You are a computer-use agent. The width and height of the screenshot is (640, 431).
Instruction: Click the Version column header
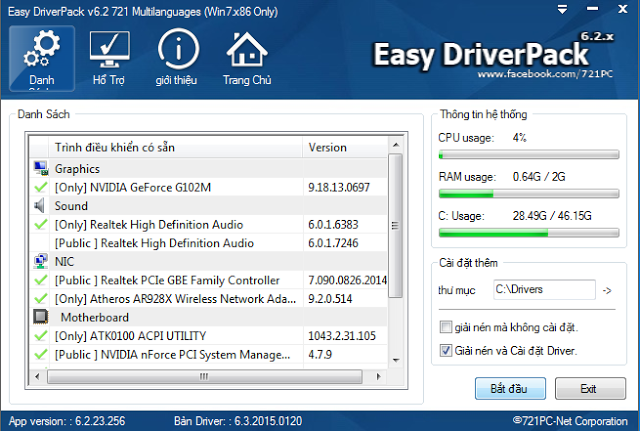tap(345, 147)
